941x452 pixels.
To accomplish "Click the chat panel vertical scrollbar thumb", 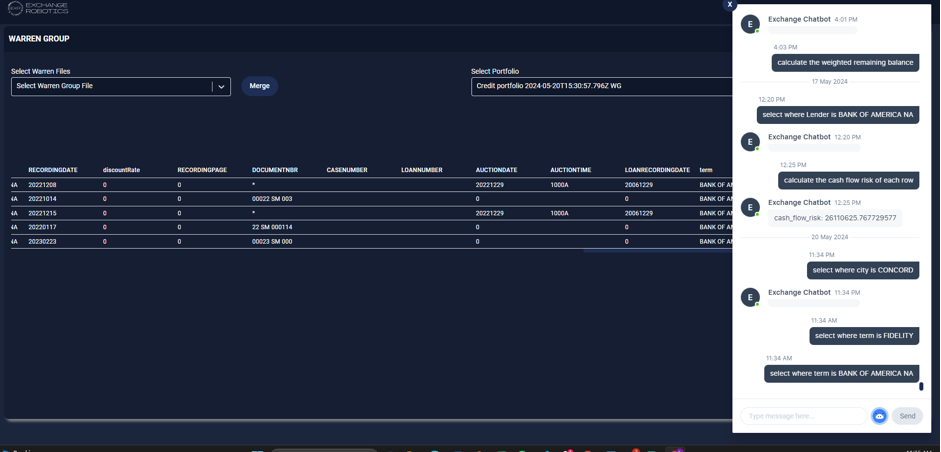I will pyautogui.click(x=921, y=386).
